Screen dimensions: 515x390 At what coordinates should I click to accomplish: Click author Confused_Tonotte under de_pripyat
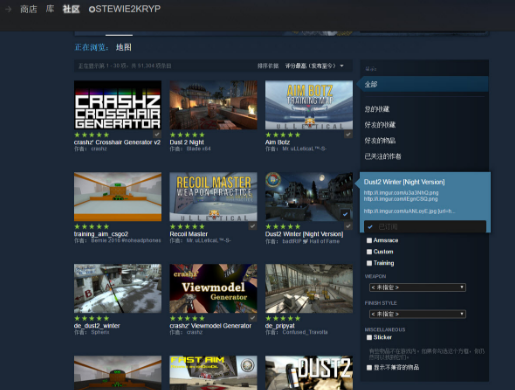click(305, 332)
